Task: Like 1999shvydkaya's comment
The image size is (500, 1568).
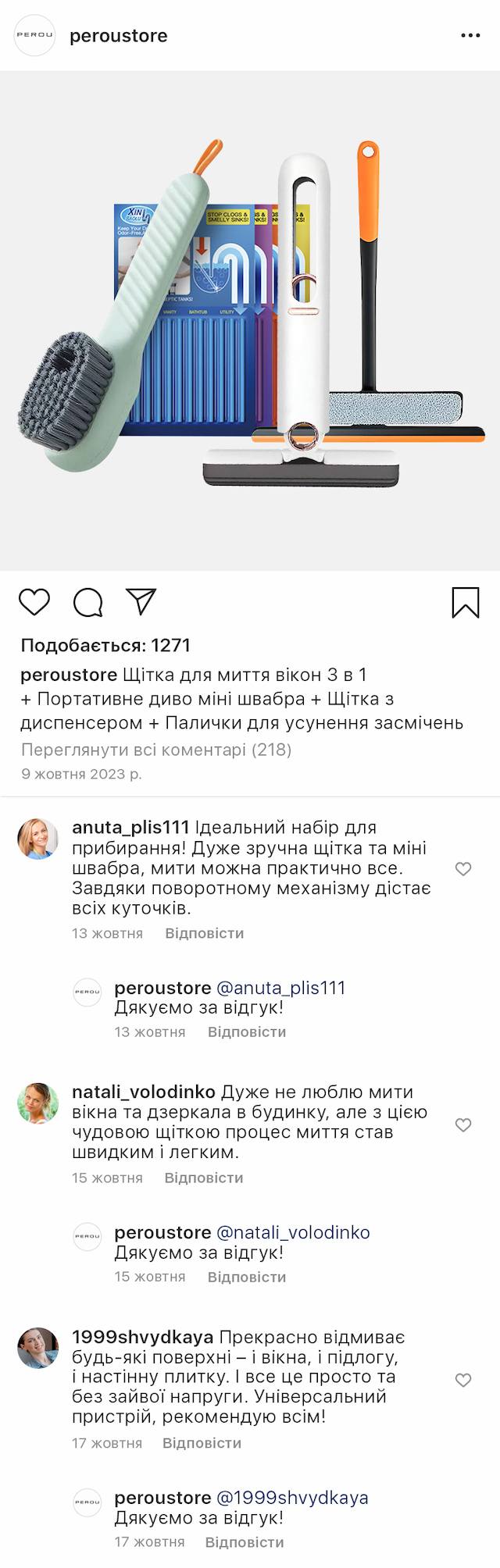Action: tap(463, 1381)
